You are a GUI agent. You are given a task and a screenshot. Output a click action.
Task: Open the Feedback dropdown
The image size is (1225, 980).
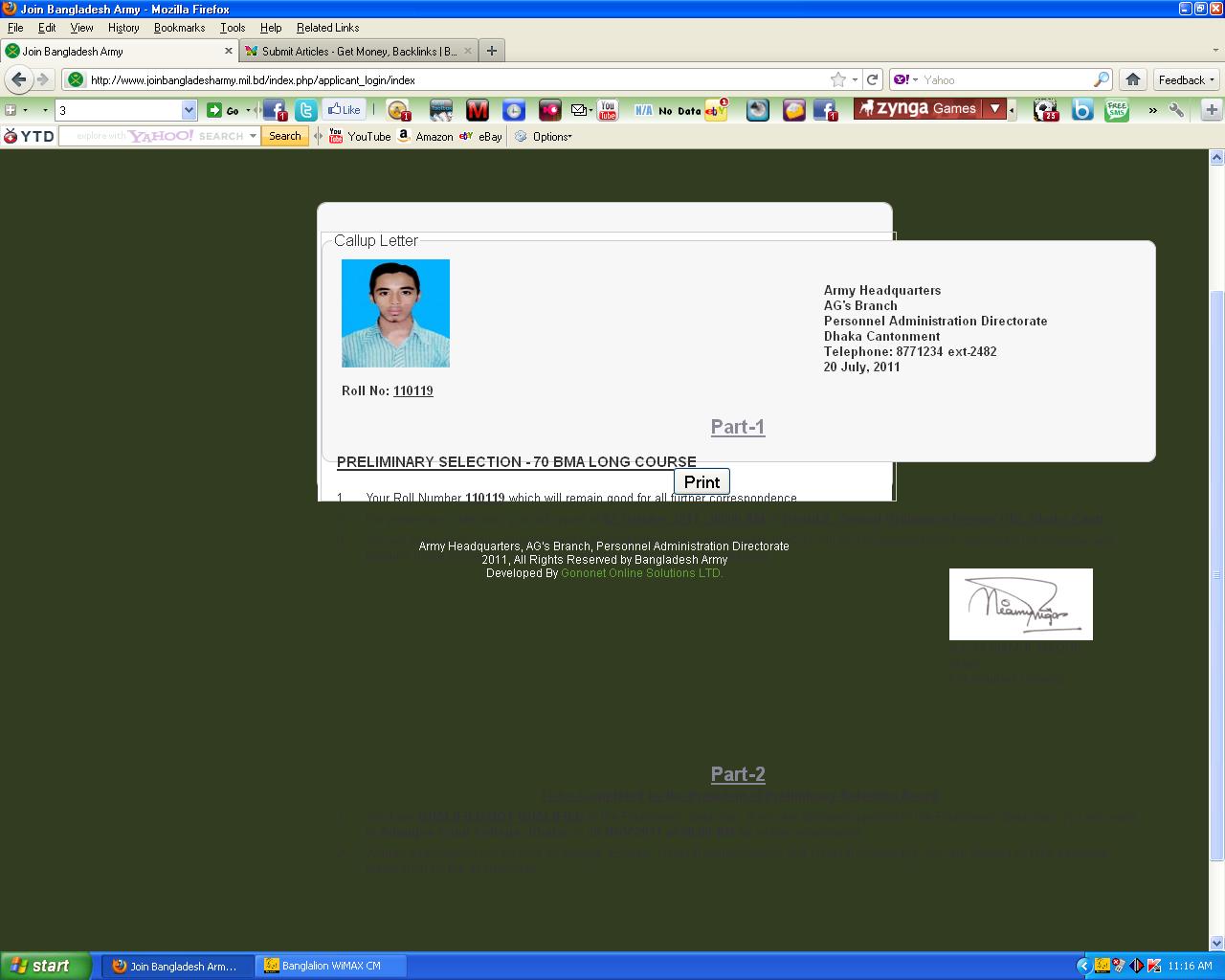coord(1186,79)
